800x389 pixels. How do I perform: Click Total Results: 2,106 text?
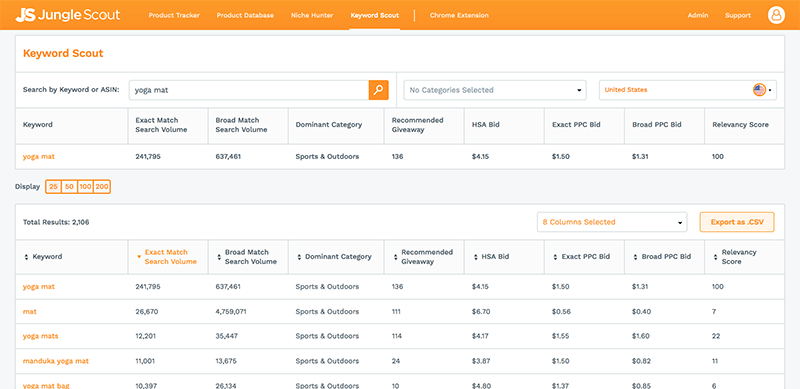click(x=56, y=222)
